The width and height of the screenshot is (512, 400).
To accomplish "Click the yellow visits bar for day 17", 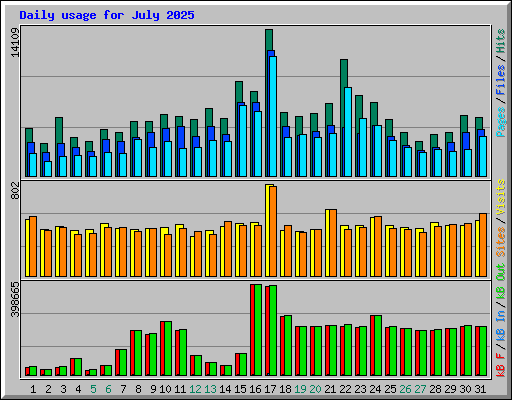I will click(x=268, y=230).
